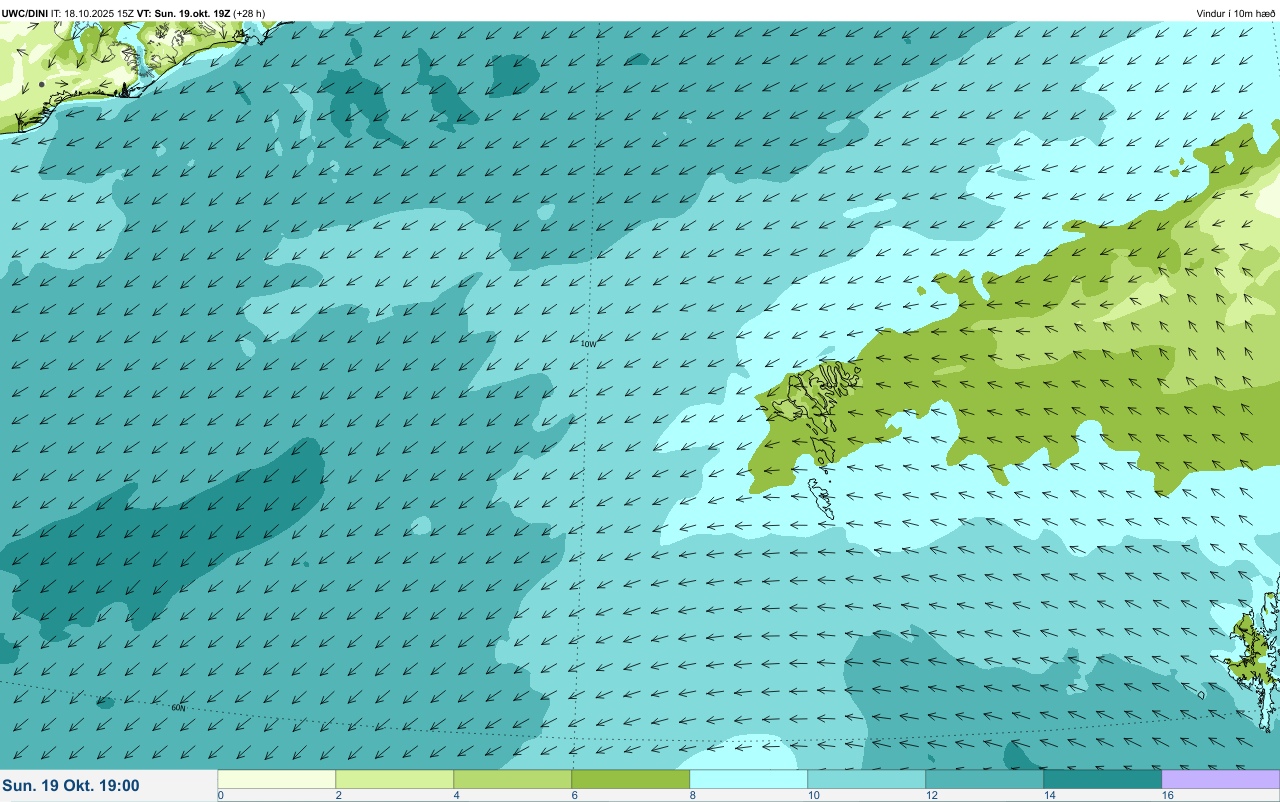Screen dimensions: 1280x802
Task: Click the 10–12 turquoise legend swatch
Action: (x=867, y=779)
